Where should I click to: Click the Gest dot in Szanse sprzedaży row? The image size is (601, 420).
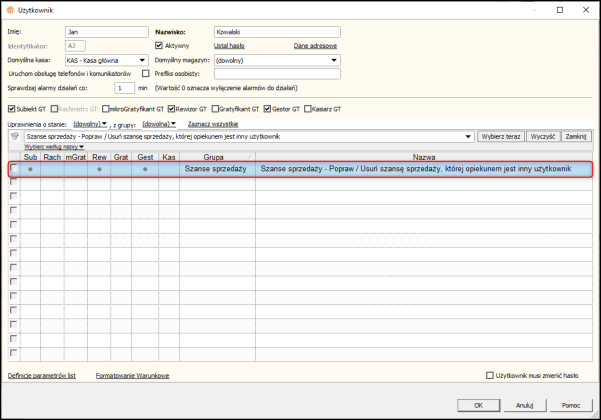tap(145, 169)
